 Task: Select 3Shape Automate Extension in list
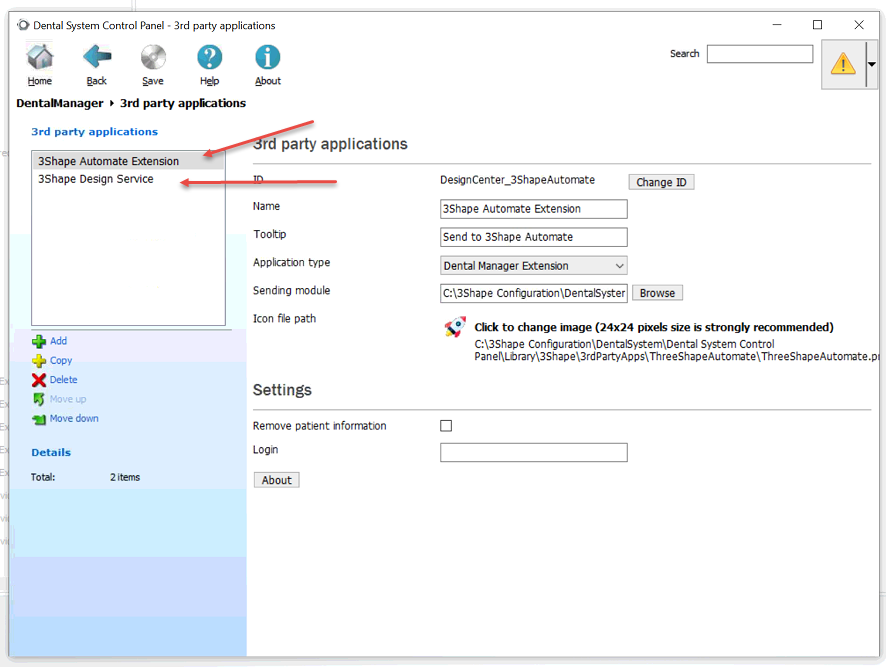click(108, 161)
